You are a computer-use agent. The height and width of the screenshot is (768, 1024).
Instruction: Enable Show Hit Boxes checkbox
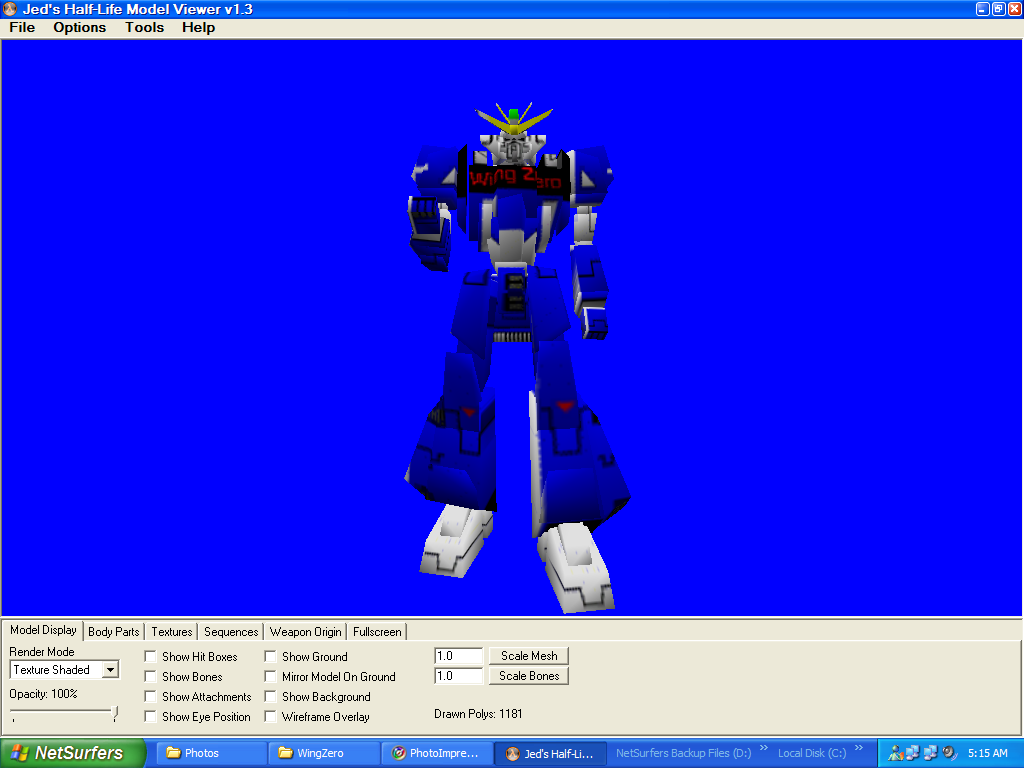tap(150, 656)
